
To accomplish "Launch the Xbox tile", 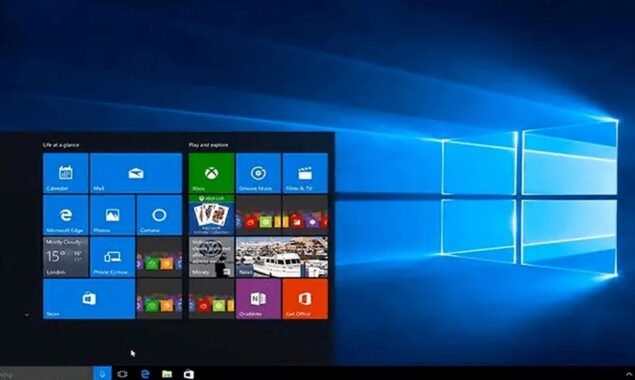I will coord(211,173).
